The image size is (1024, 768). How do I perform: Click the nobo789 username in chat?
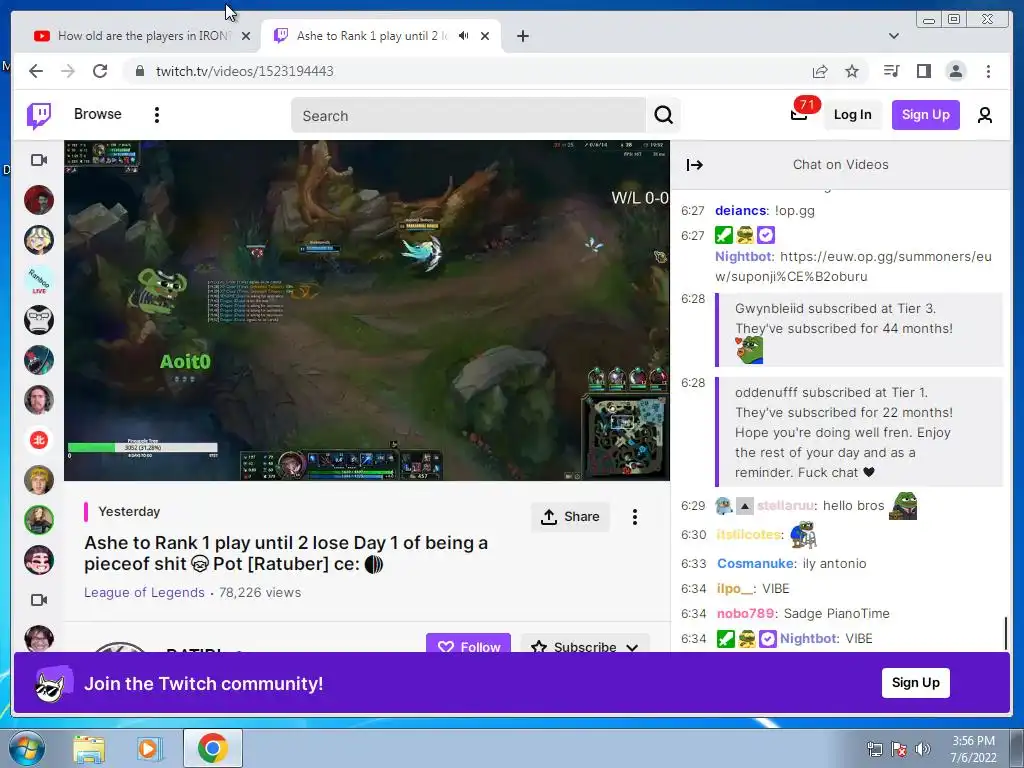pyautogui.click(x=745, y=613)
